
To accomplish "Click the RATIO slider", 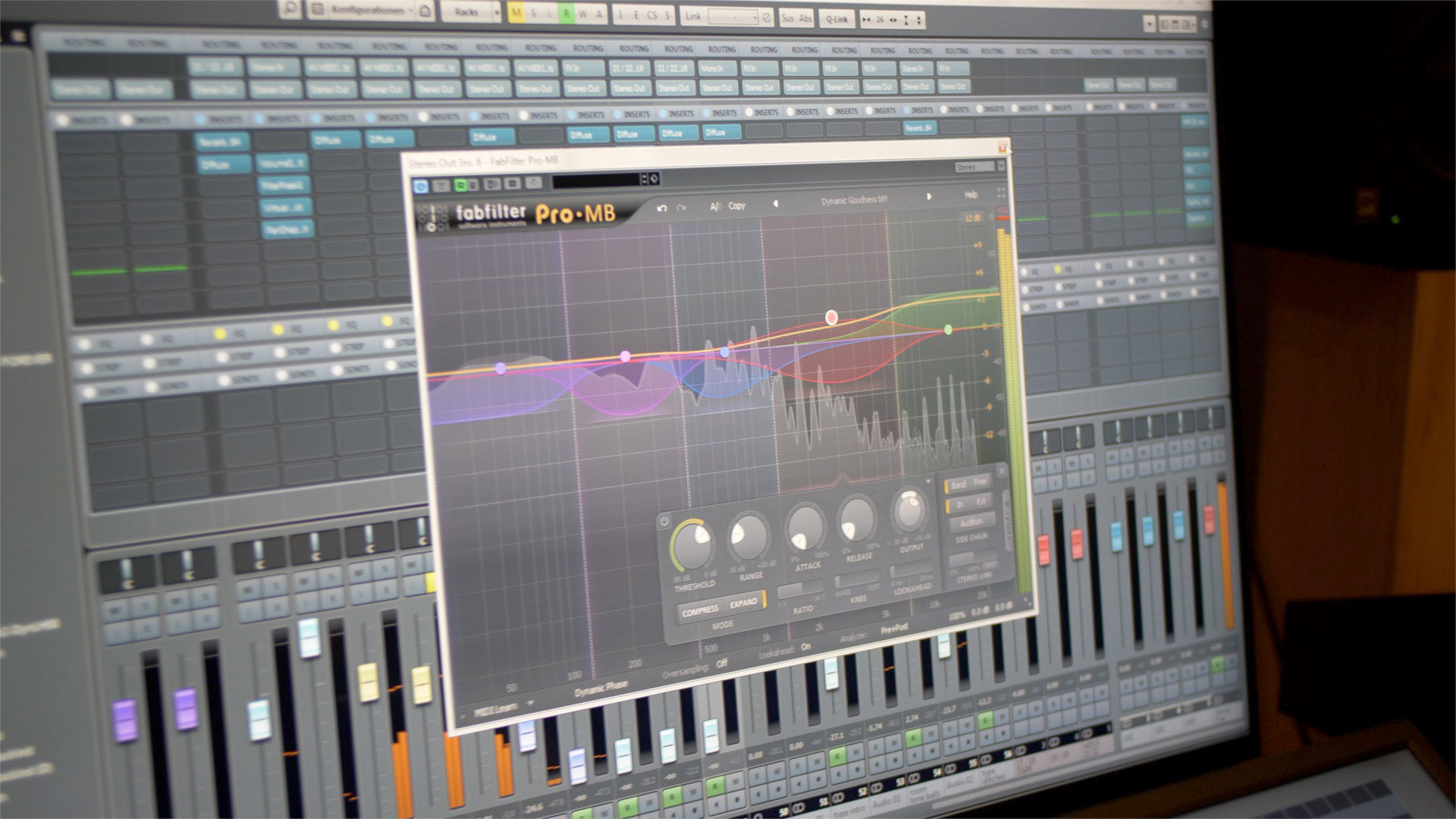I will 799,588.
